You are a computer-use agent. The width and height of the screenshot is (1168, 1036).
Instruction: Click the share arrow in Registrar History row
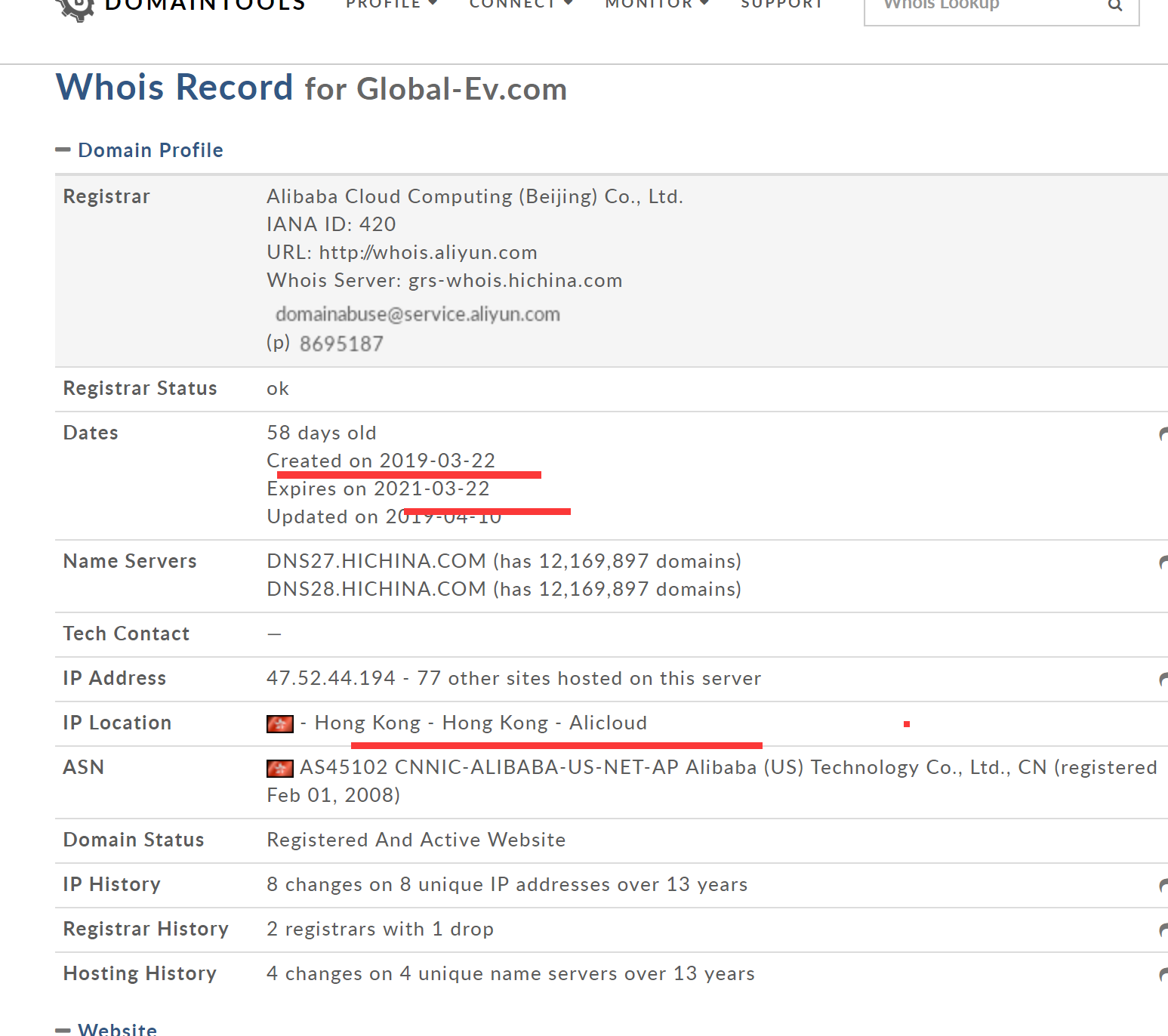(x=1163, y=930)
